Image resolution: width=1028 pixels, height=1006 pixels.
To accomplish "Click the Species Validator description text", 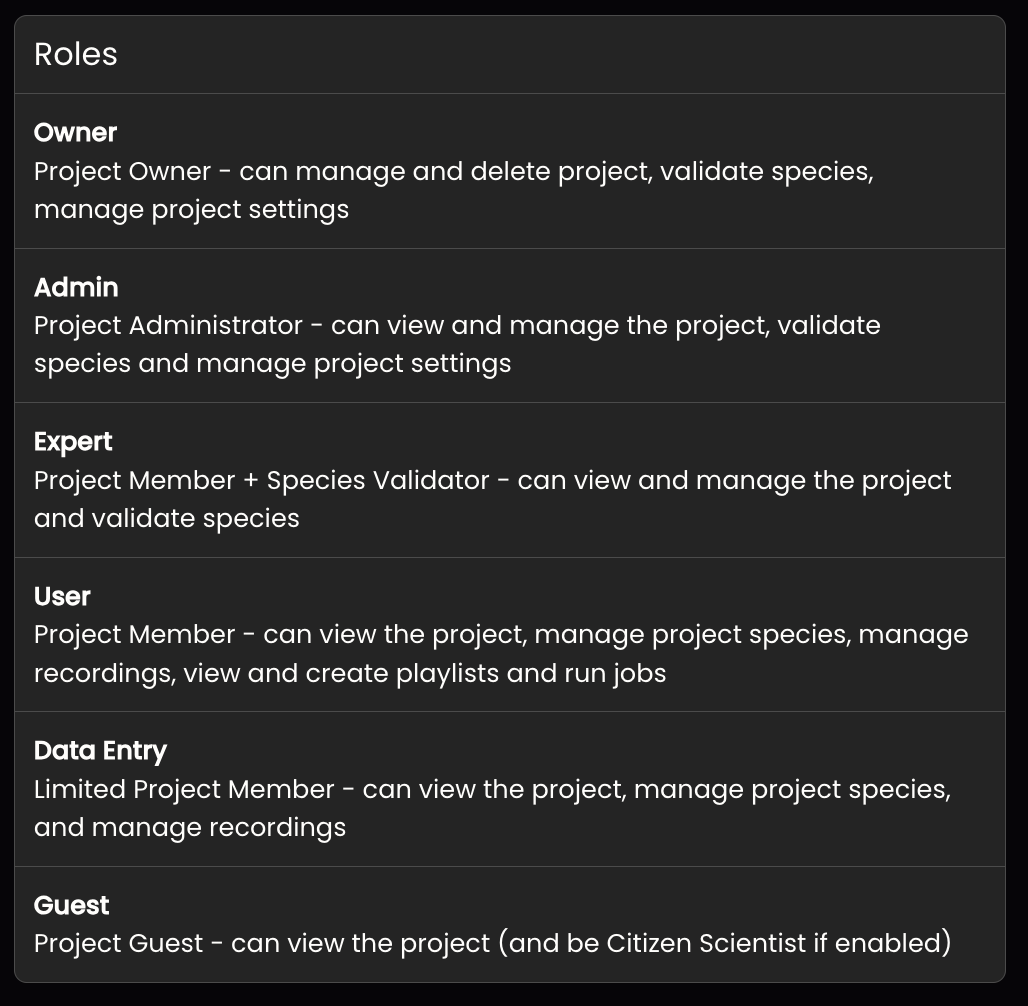I will tap(492, 499).
